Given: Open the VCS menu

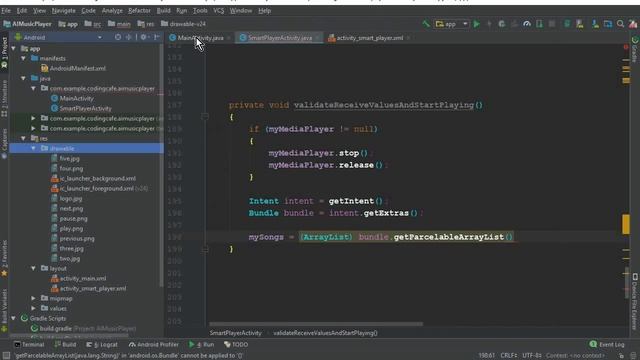Looking at the screenshot, I should 219,11.
